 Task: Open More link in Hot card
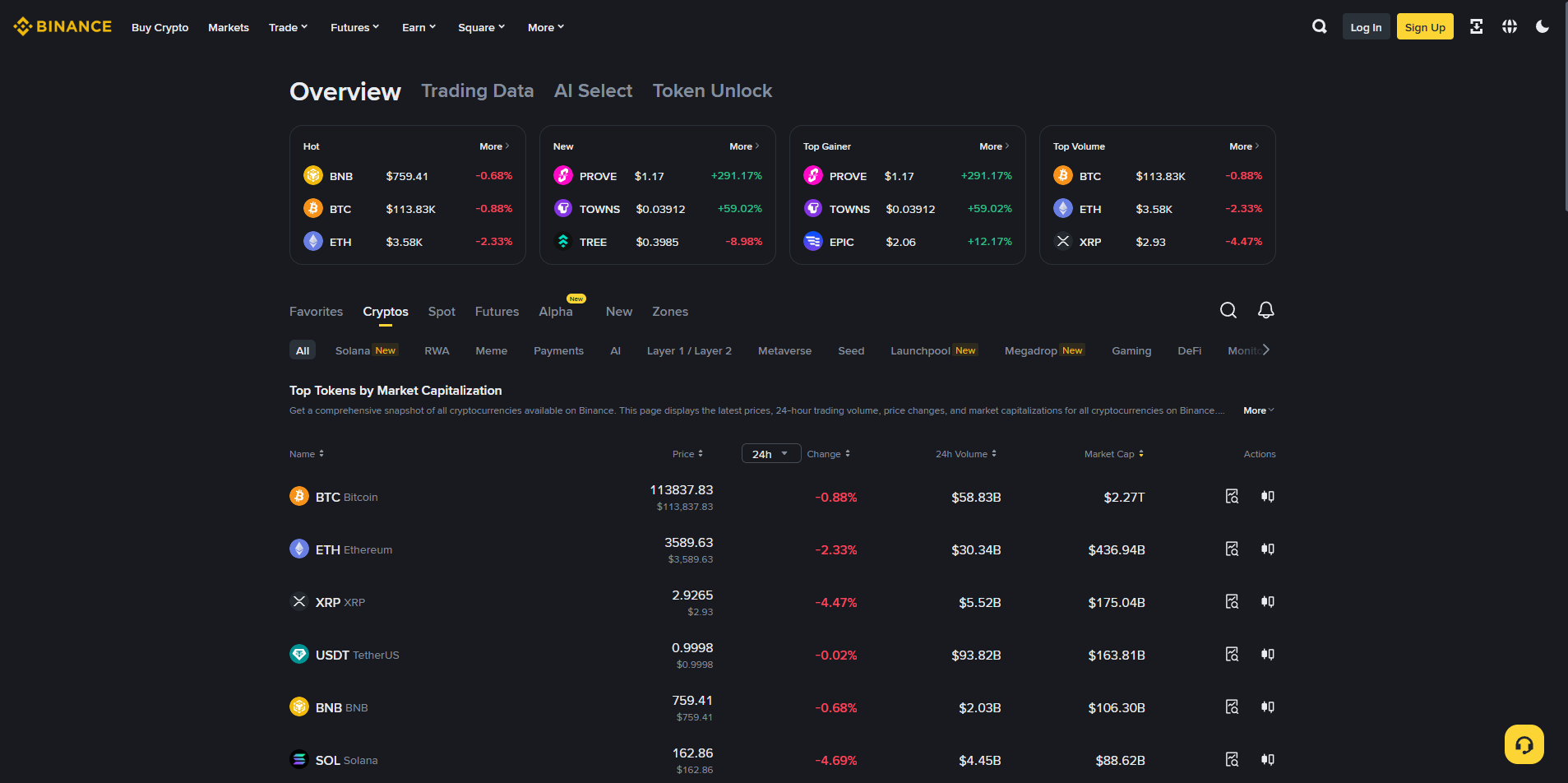coord(495,146)
